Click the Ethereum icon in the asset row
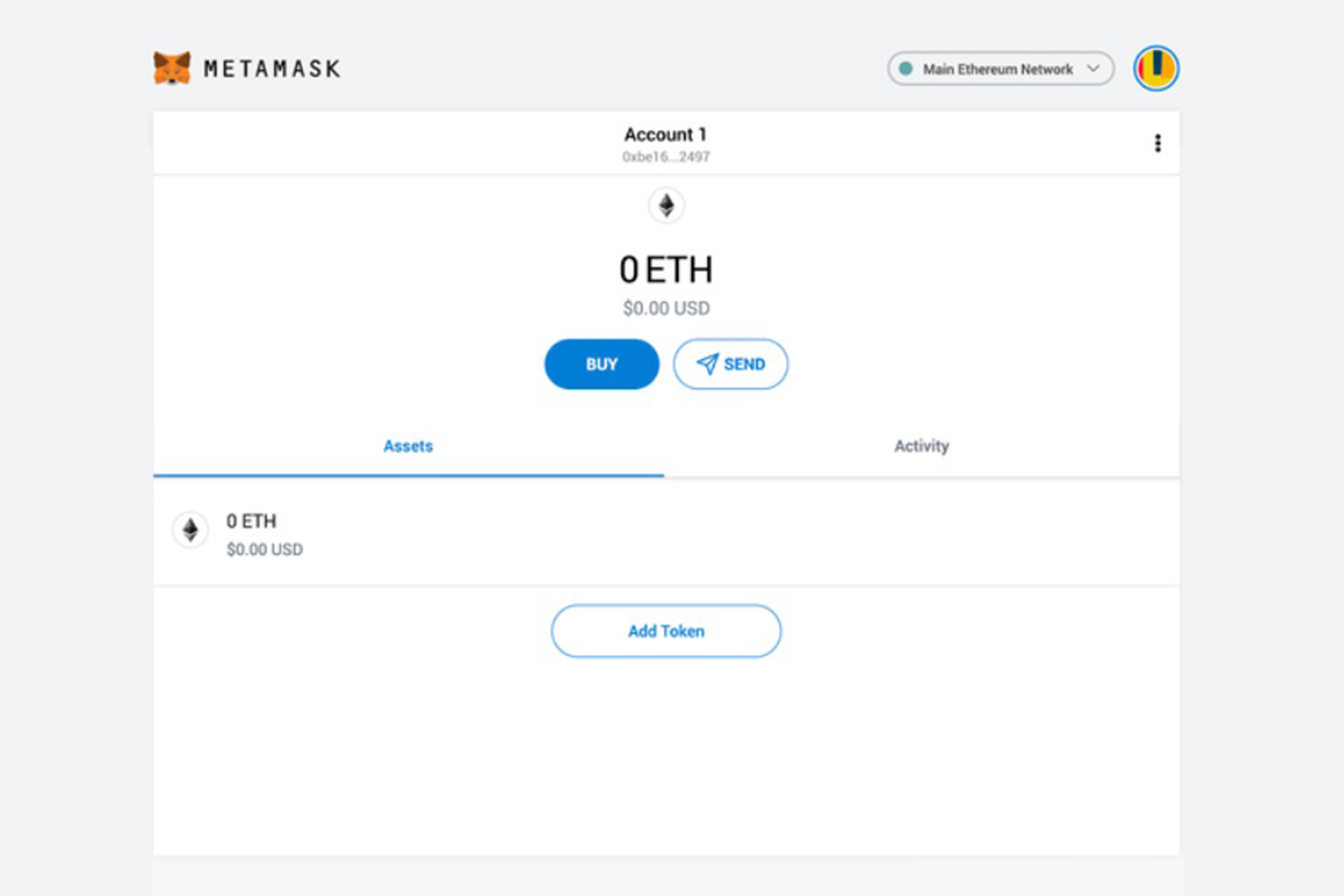The image size is (1344, 896). point(190,530)
